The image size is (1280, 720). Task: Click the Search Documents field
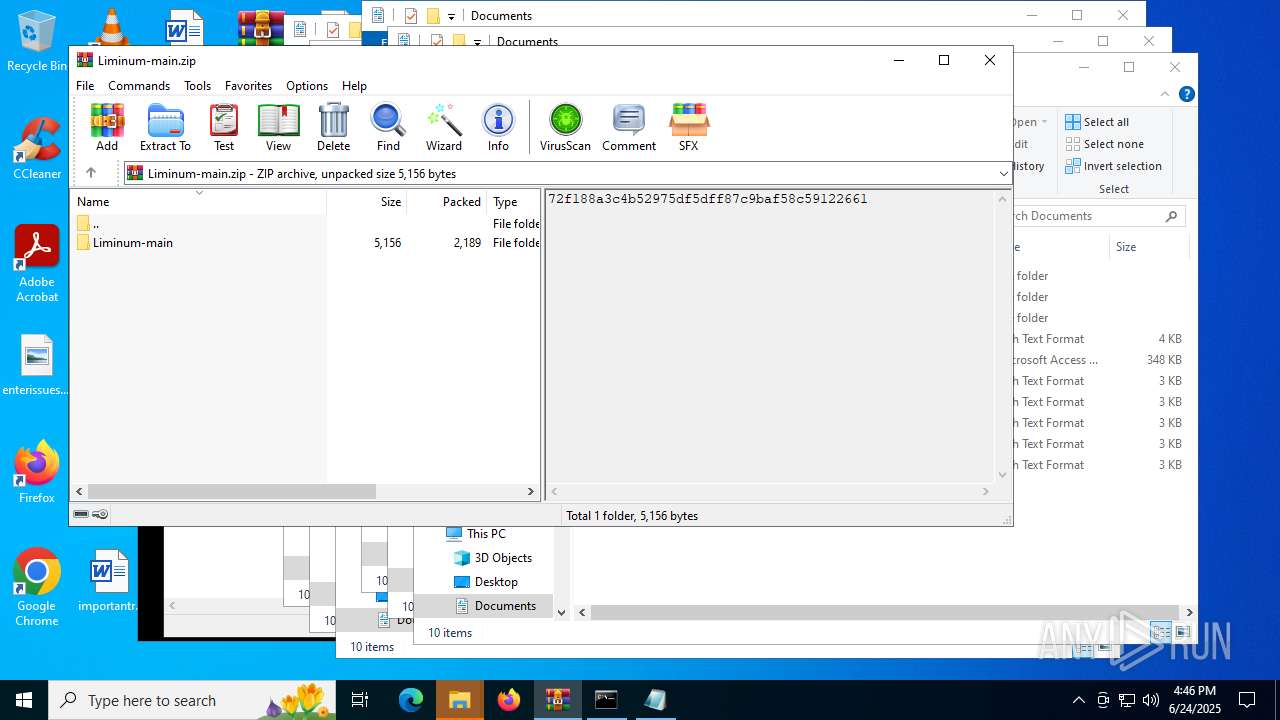[x=1098, y=216]
